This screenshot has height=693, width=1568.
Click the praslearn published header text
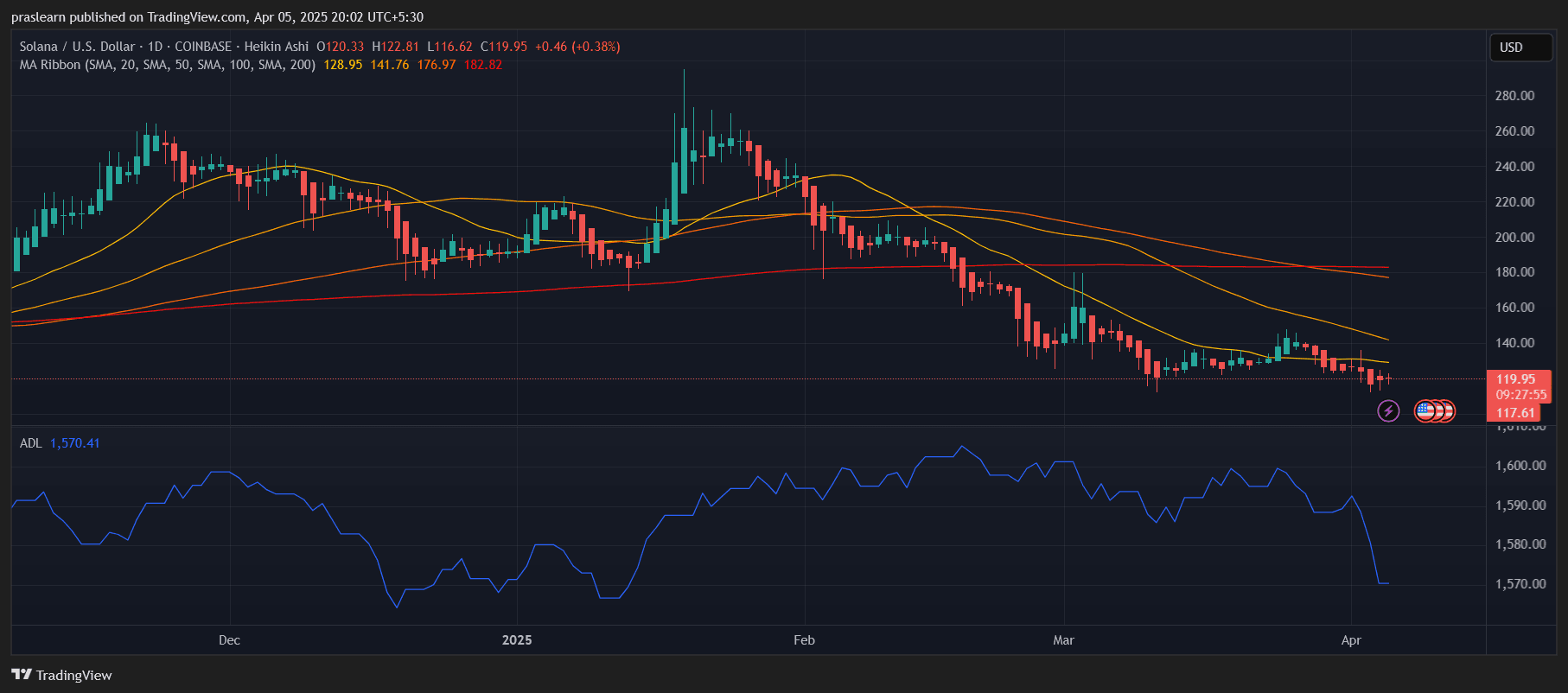click(217, 16)
